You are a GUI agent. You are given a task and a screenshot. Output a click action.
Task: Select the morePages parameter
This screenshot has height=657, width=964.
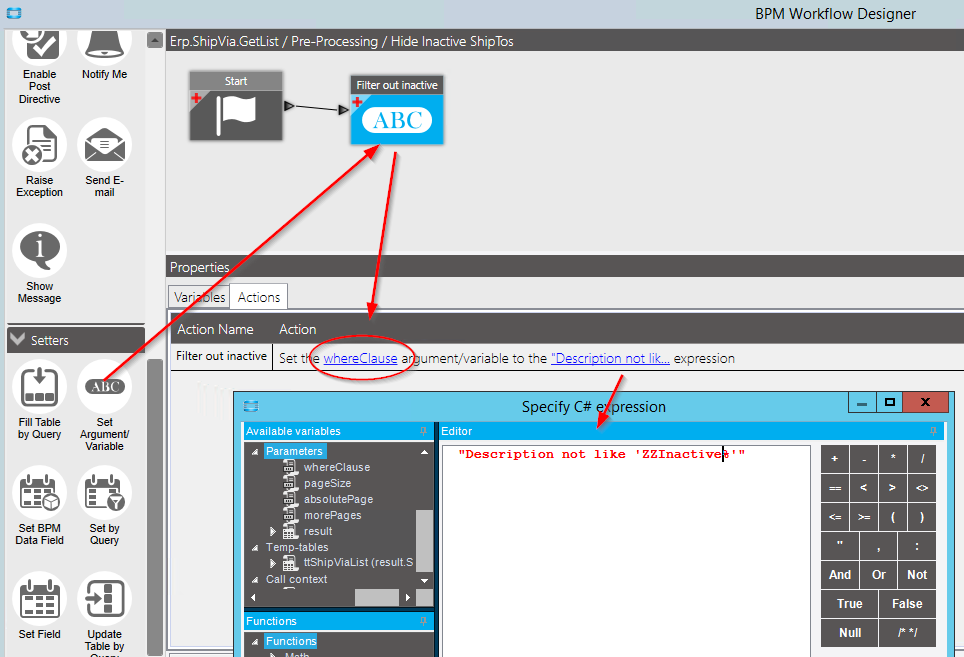click(x=333, y=515)
